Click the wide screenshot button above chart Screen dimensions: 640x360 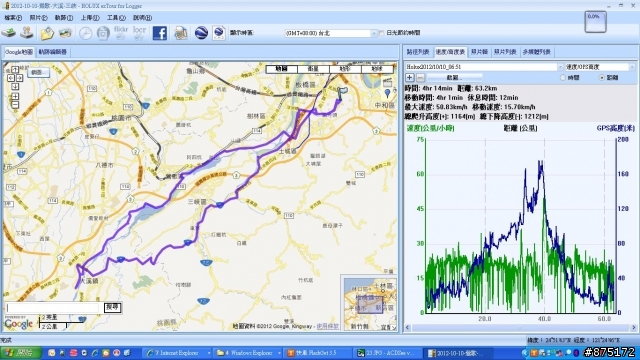click(x=454, y=78)
